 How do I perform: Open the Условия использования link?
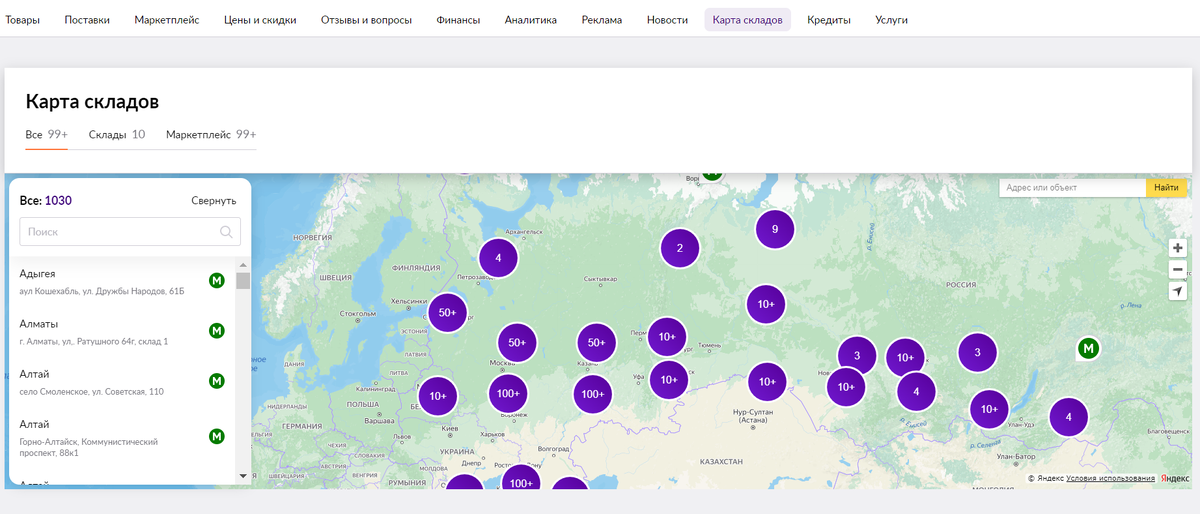(x=1111, y=479)
